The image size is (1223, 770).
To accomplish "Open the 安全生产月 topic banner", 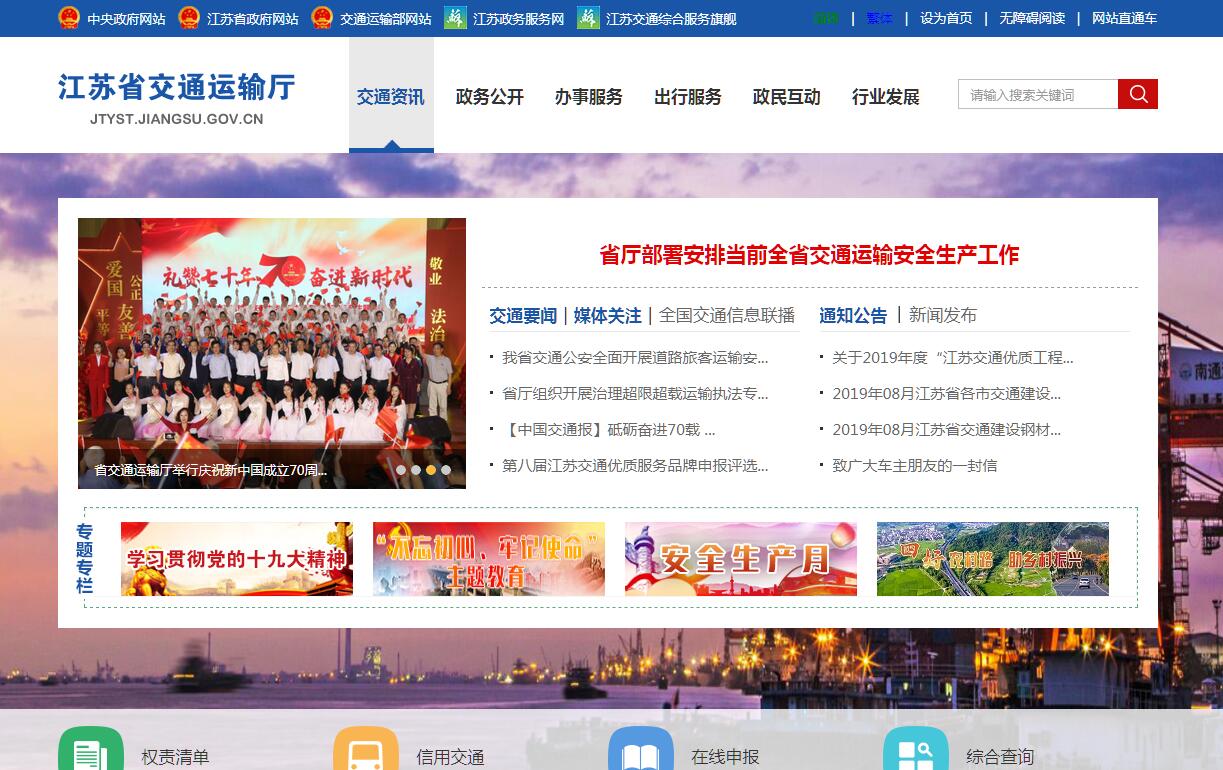I will 740,559.
